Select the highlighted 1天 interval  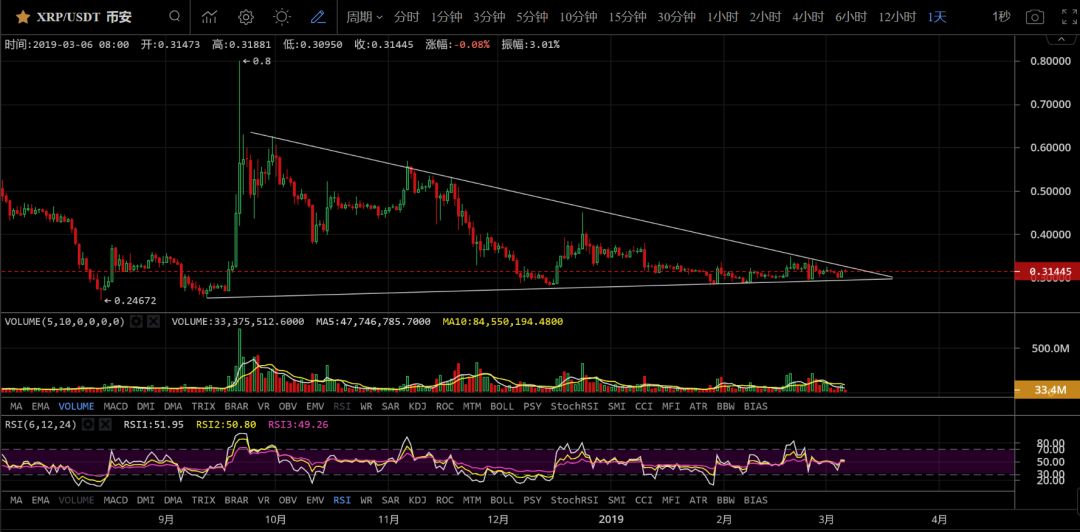[937, 17]
